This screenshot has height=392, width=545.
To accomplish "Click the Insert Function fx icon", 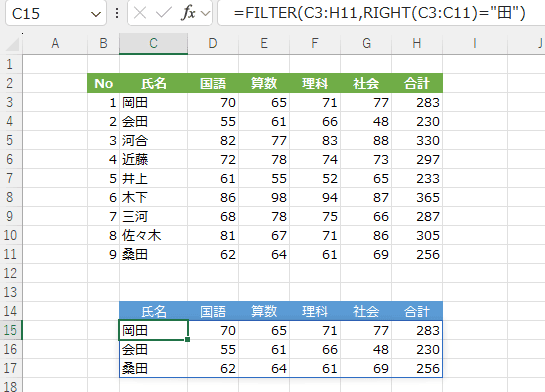I will [x=188, y=13].
